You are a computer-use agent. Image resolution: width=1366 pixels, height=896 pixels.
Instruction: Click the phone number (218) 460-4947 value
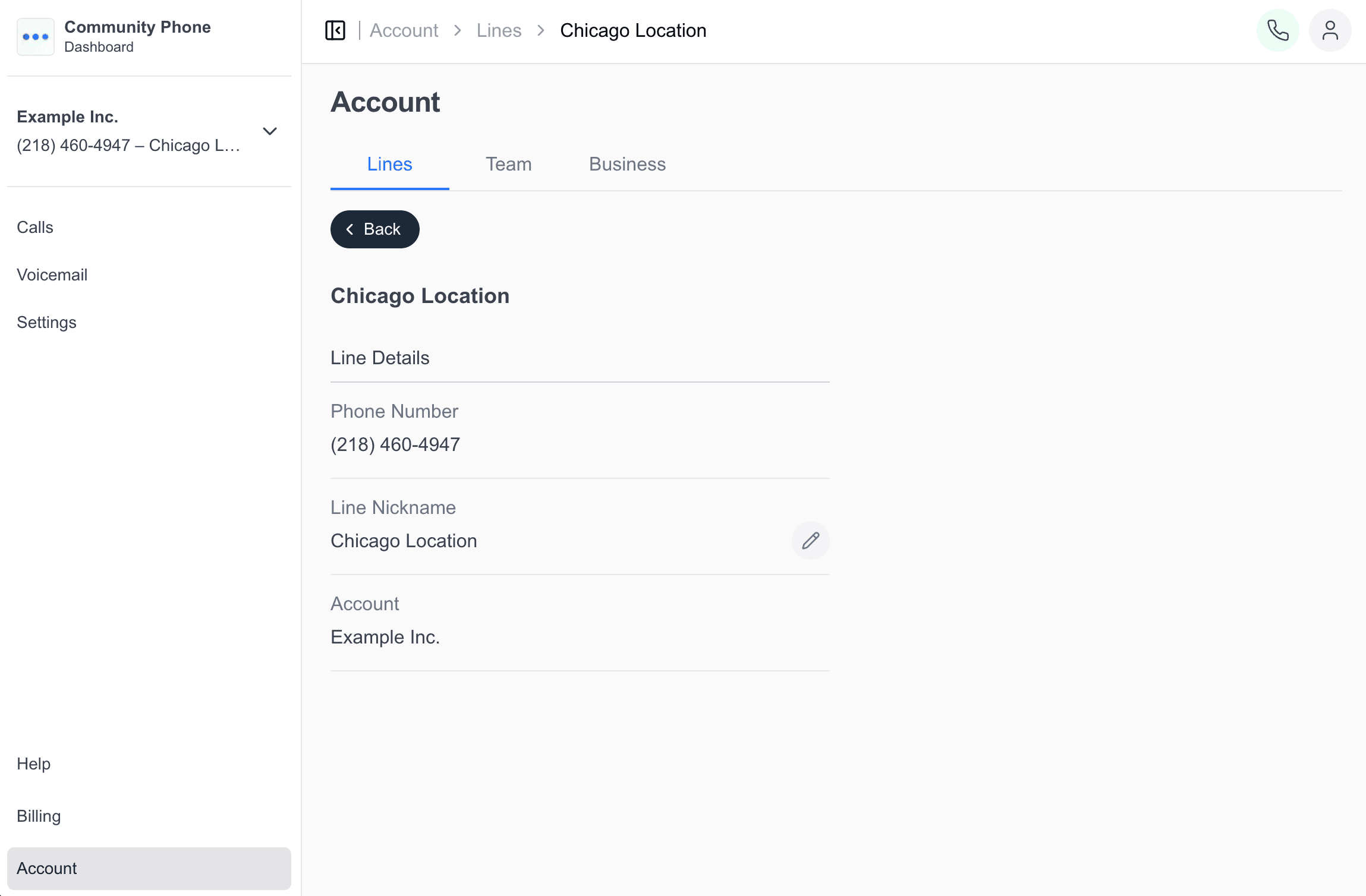tap(395, 444)
